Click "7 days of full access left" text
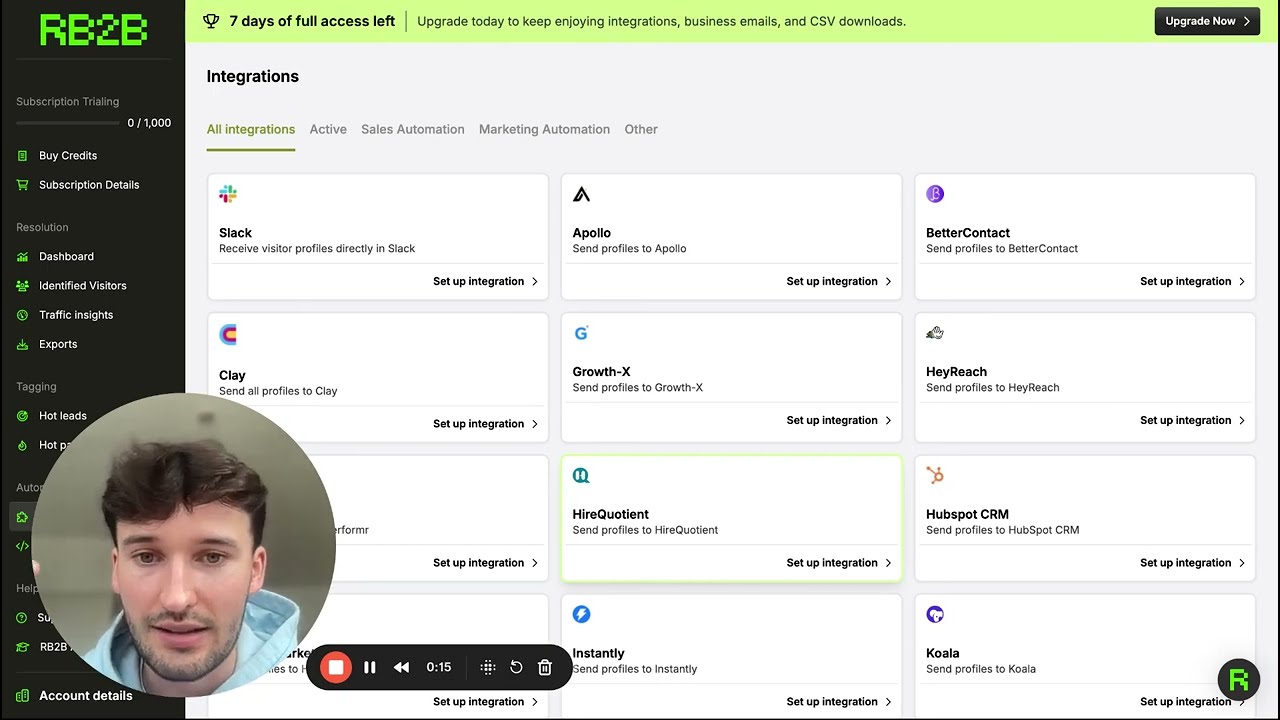The width and height of the screenshot is (1280, 720). pos(312,21)
